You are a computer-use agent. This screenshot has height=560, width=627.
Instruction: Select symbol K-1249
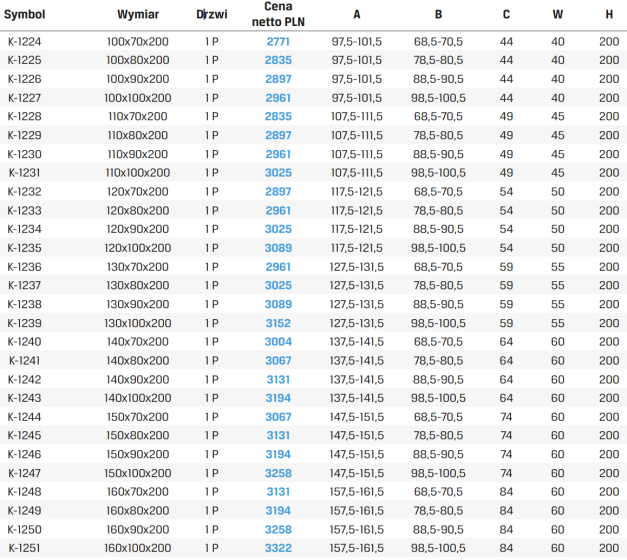coord(24,511)
